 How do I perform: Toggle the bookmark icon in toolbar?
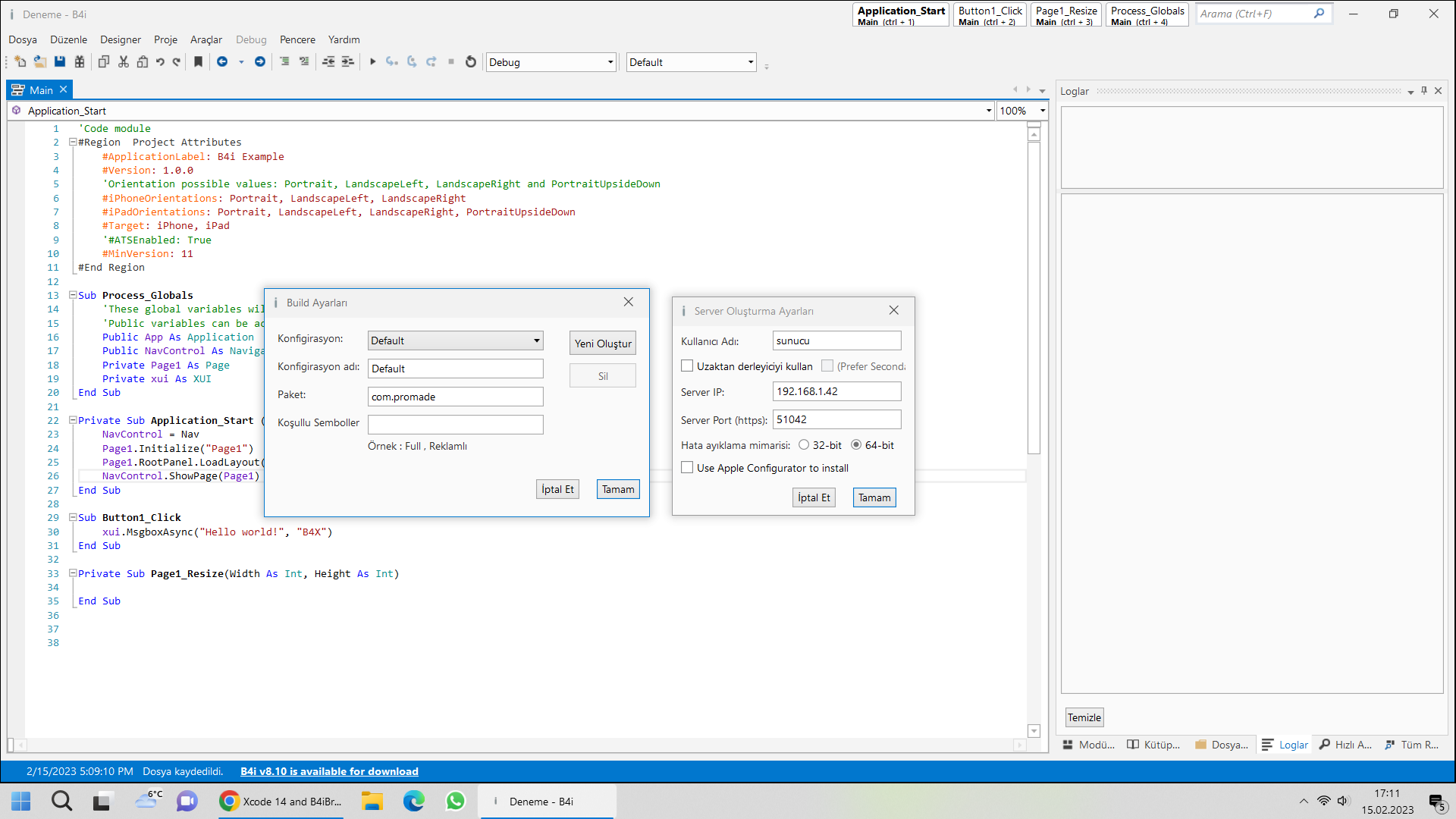tap(199, 62)
